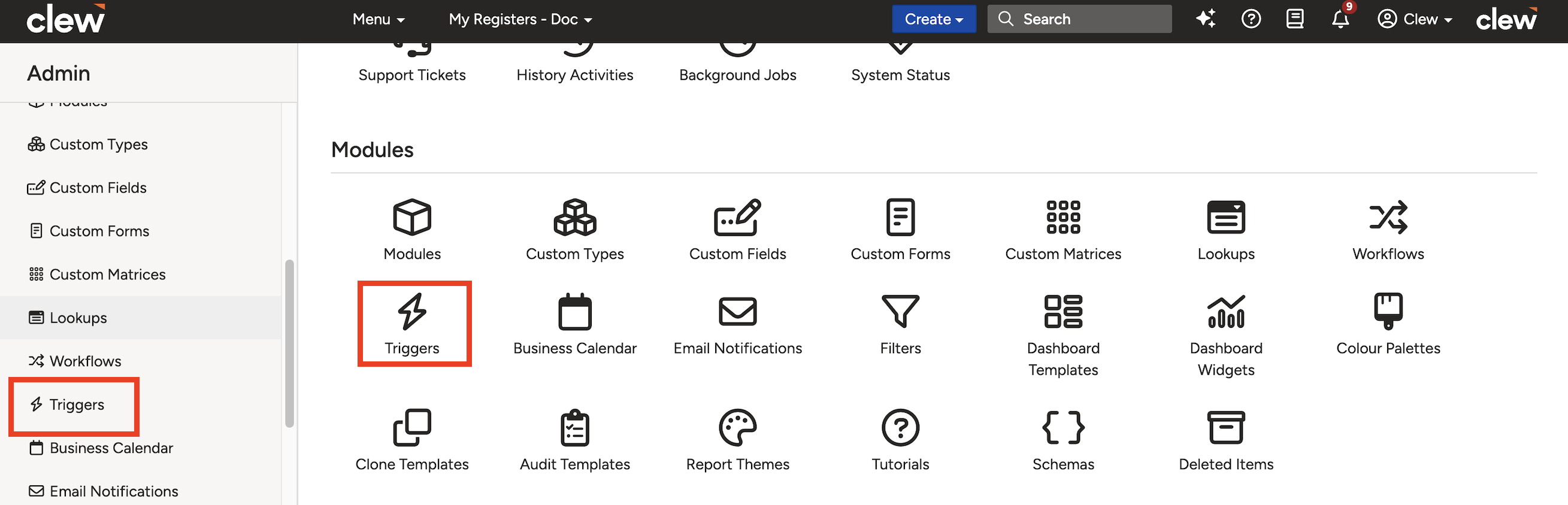Open the Dashboard Templates icon tile
The height and width of the screenshot is (505, 1568).
click(x=1063, y=312)
